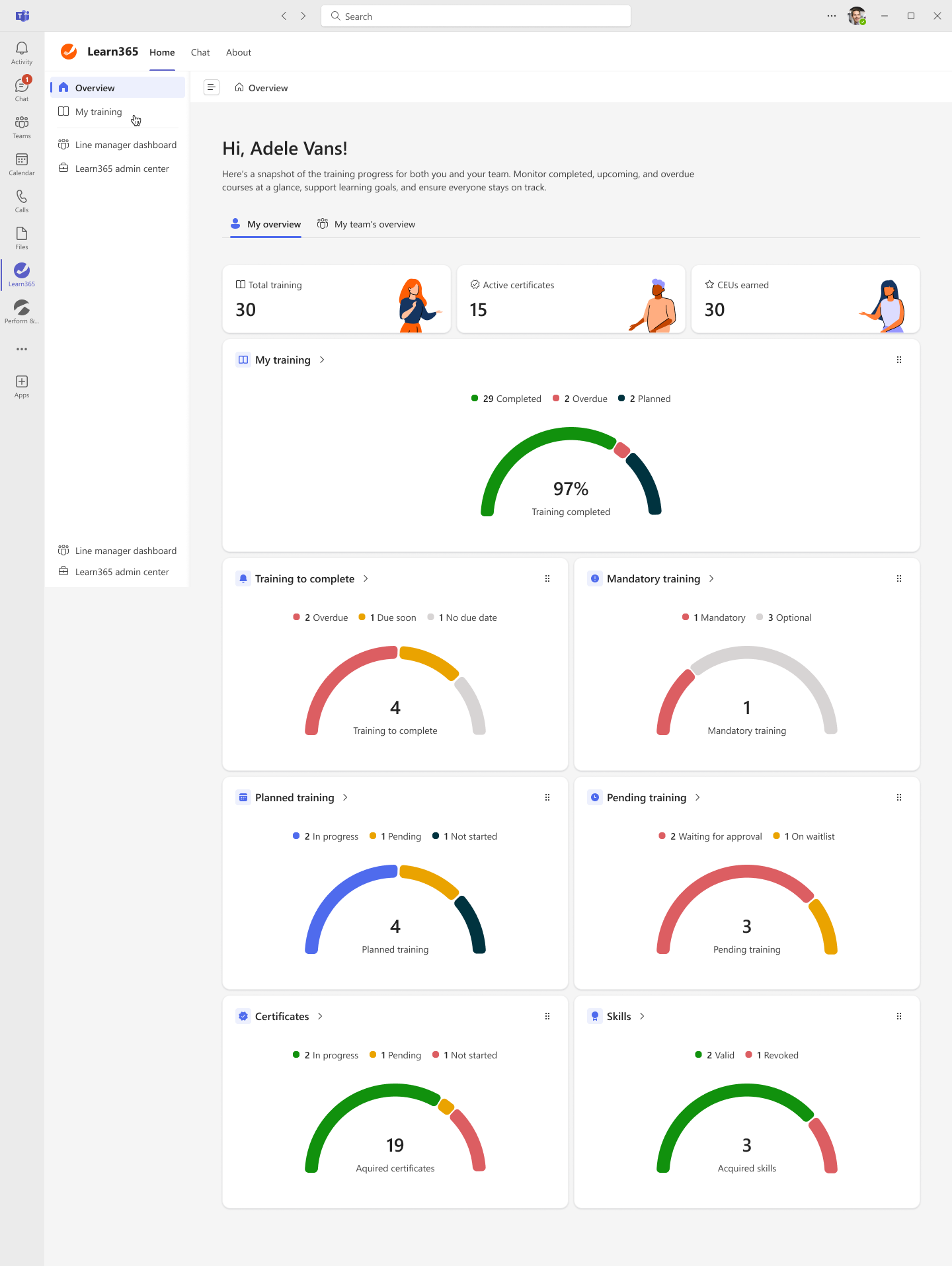952x1266 pixels.
Task: Expand the Training to complete chevron
Action: click(x=366, y=578)
